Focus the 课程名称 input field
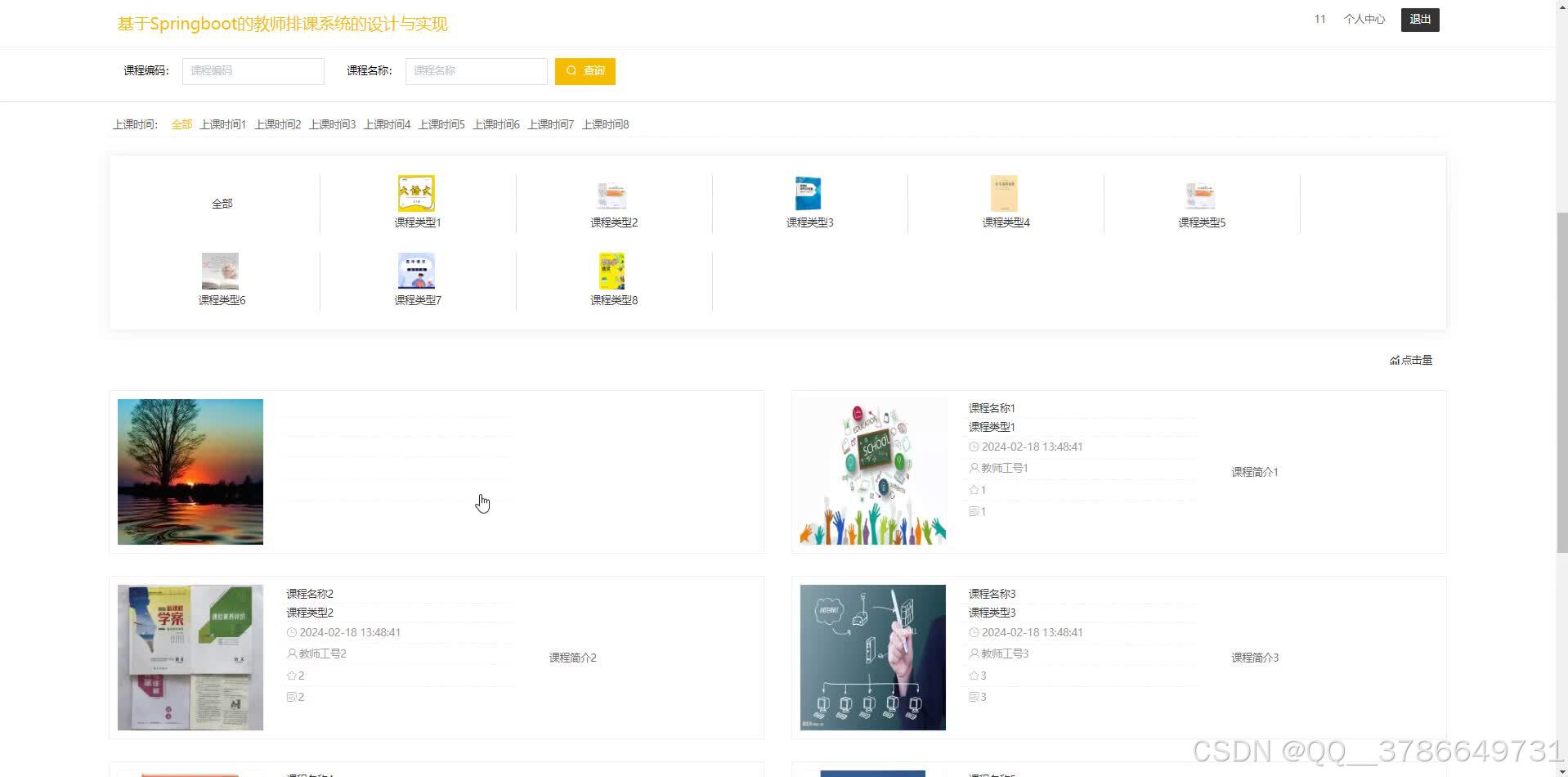This screenshot has width=1568, height=777. pyautogui.click(x=477, y=71)
